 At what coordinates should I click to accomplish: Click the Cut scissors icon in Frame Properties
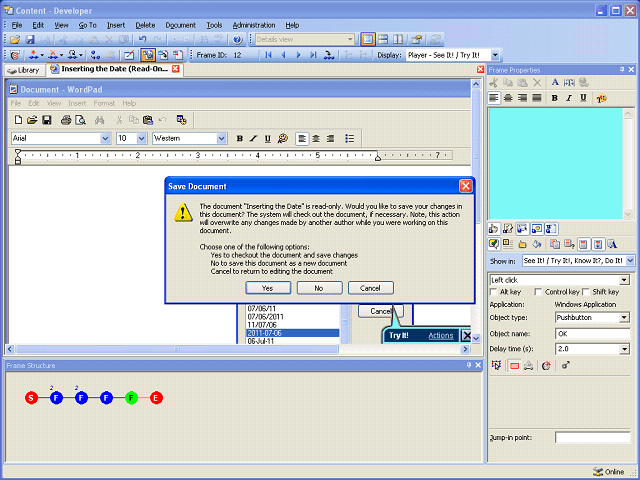point(493,83)
